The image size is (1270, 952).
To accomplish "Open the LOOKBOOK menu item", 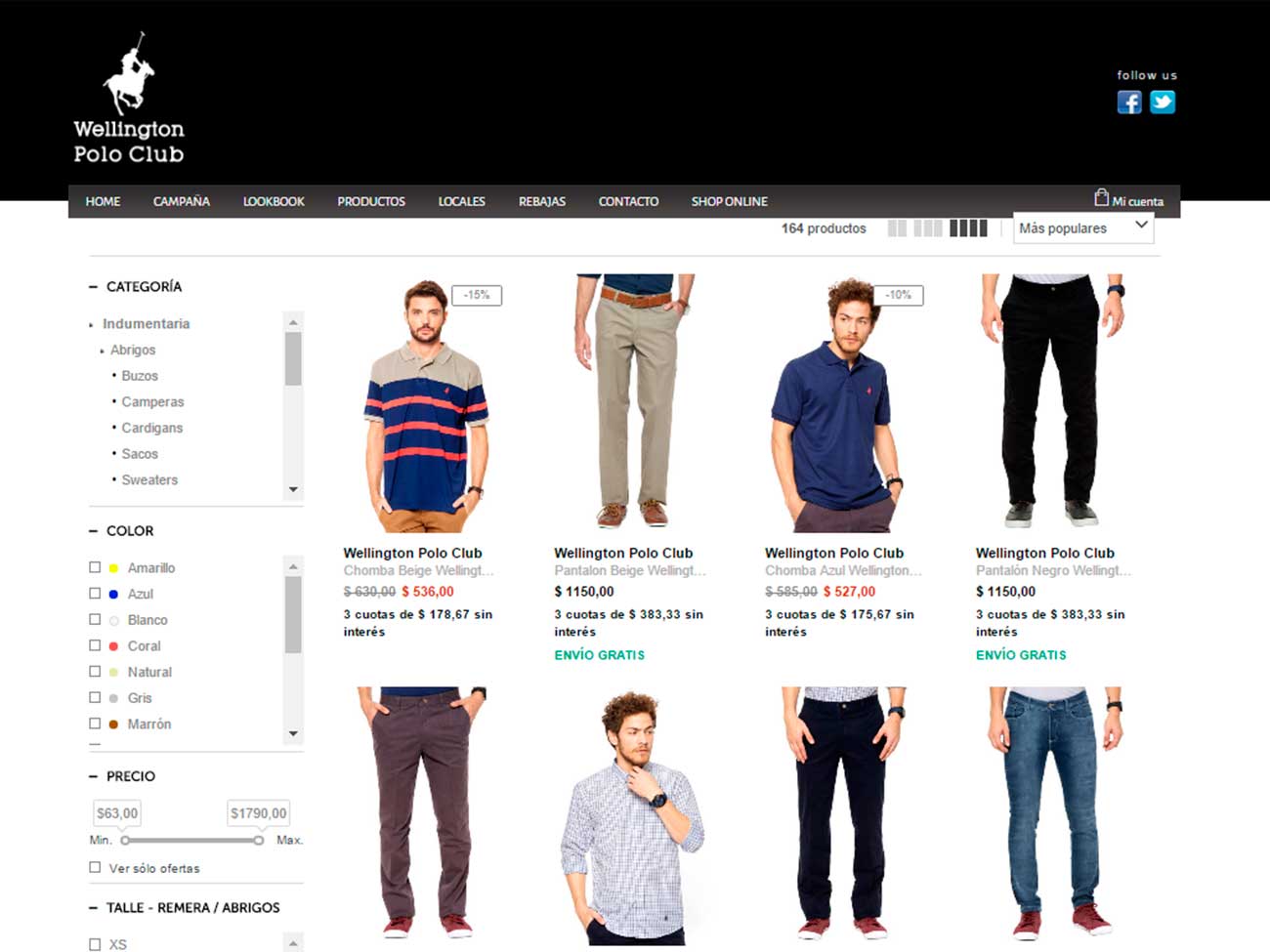I will pyautogui.click(x=274, y=201).
